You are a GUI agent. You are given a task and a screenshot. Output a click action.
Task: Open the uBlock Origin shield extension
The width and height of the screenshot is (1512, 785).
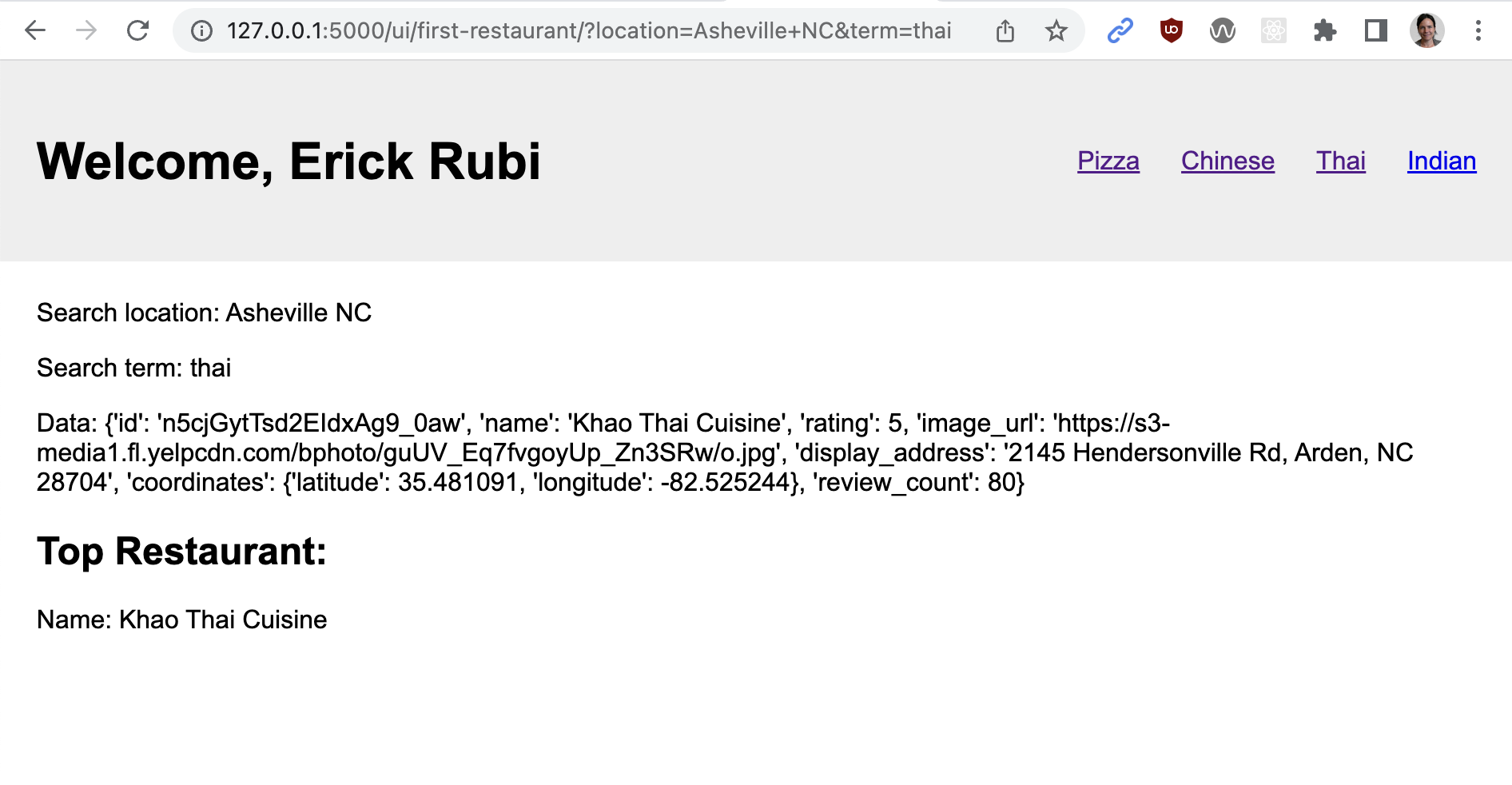point(1172,31)
